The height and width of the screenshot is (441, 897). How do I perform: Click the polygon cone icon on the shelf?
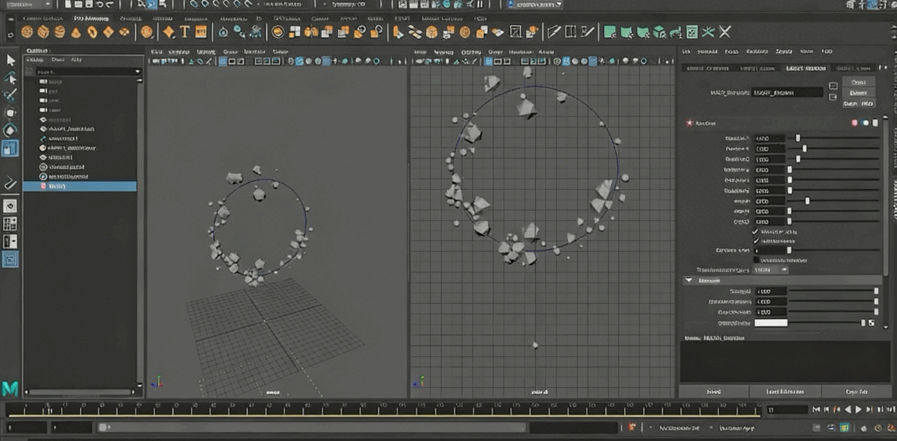point(76,32)
